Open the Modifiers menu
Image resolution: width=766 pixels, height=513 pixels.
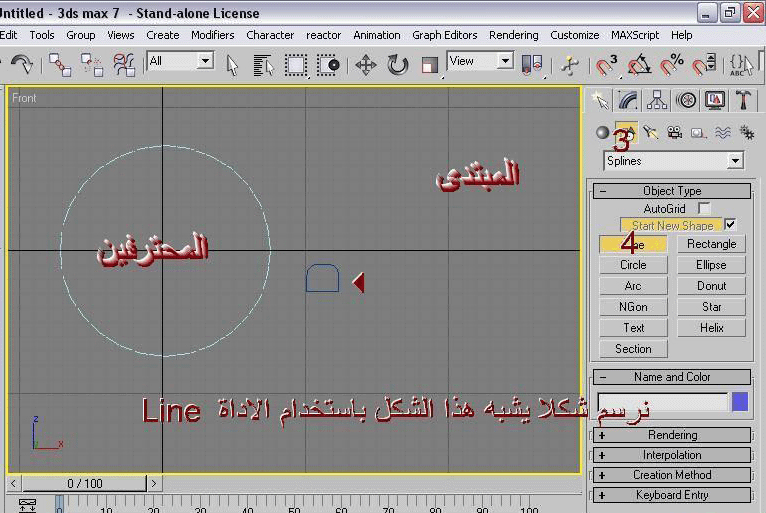(213, 35)
